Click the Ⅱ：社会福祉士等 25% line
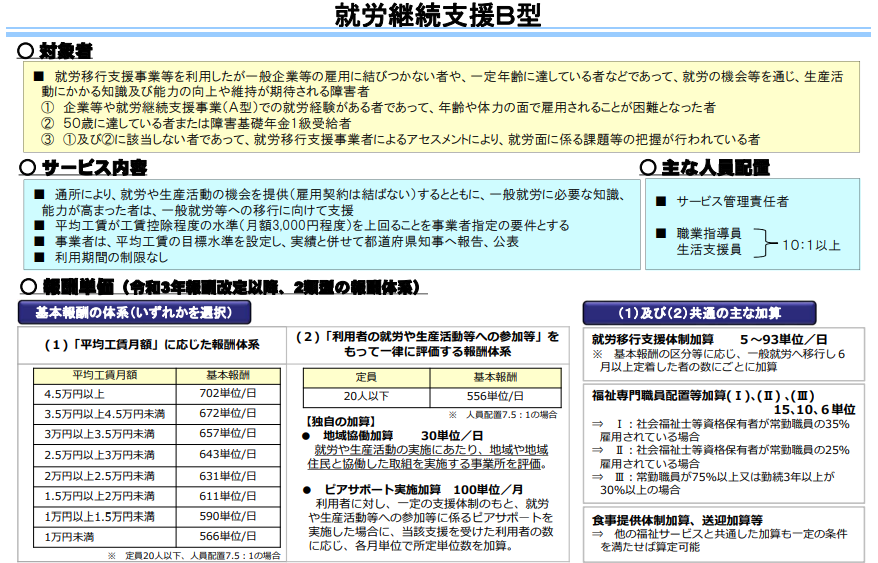 tap(720, 457)
